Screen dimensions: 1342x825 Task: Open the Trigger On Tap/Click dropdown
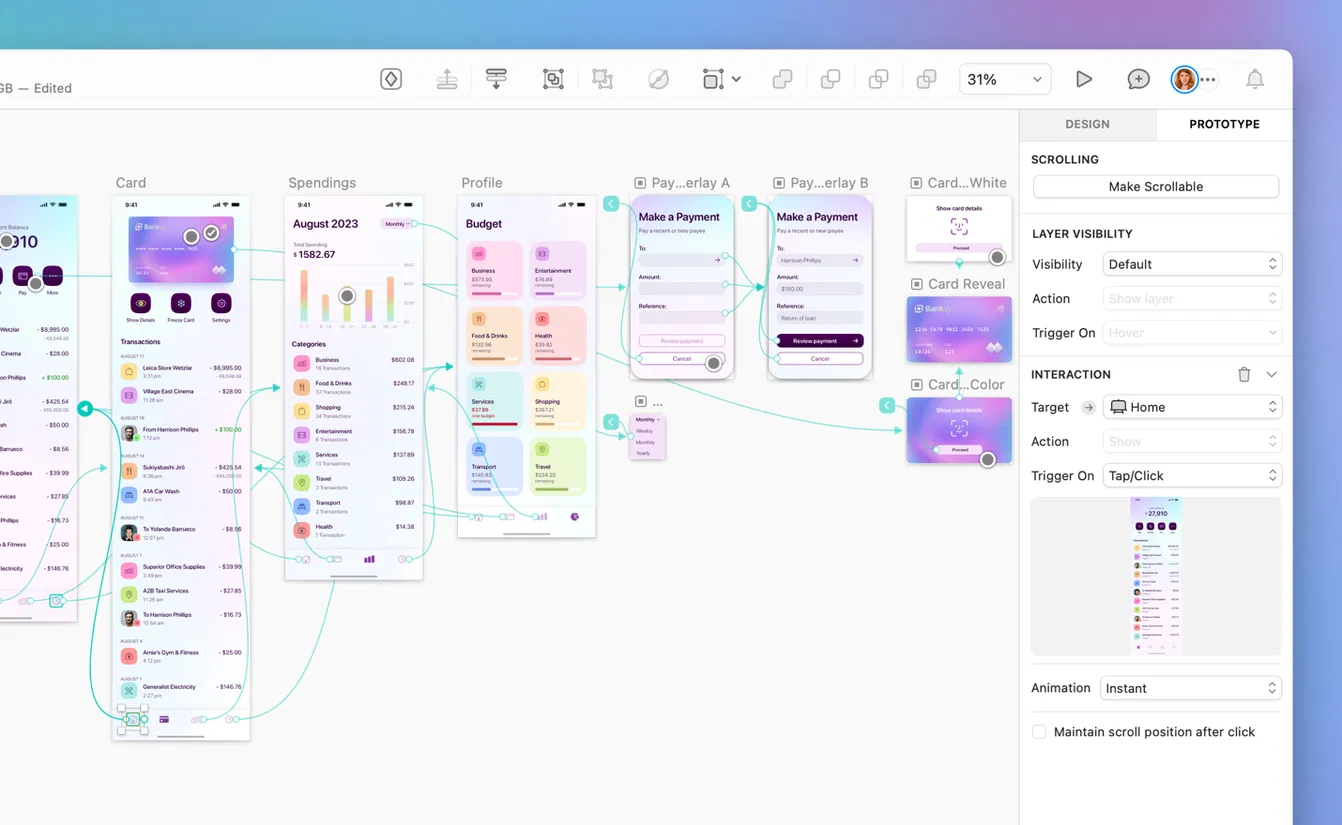(1192, 475)
